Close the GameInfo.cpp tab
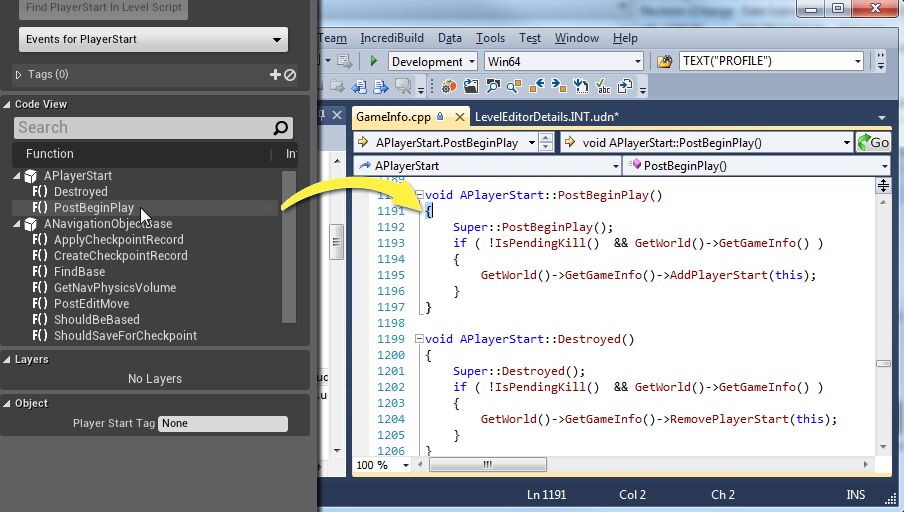 coord(459,117)
